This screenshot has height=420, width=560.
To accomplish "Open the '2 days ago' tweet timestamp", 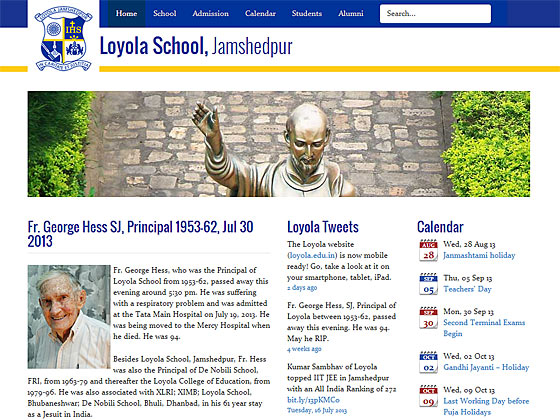I will 302,288.
